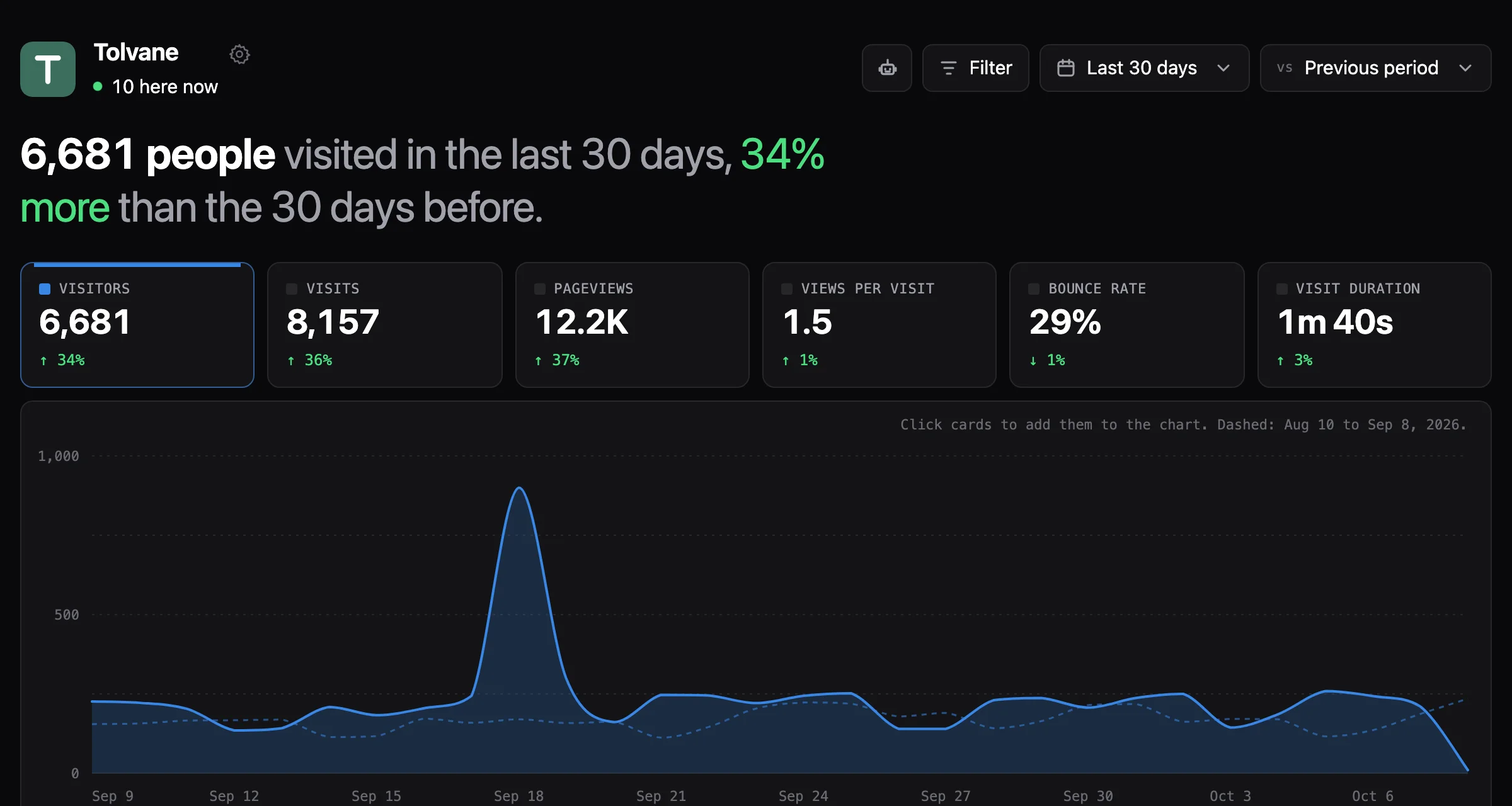Expand the Last 30 days dropdown
This screenshot has width=1512, height=806.
pos(1144,68)
